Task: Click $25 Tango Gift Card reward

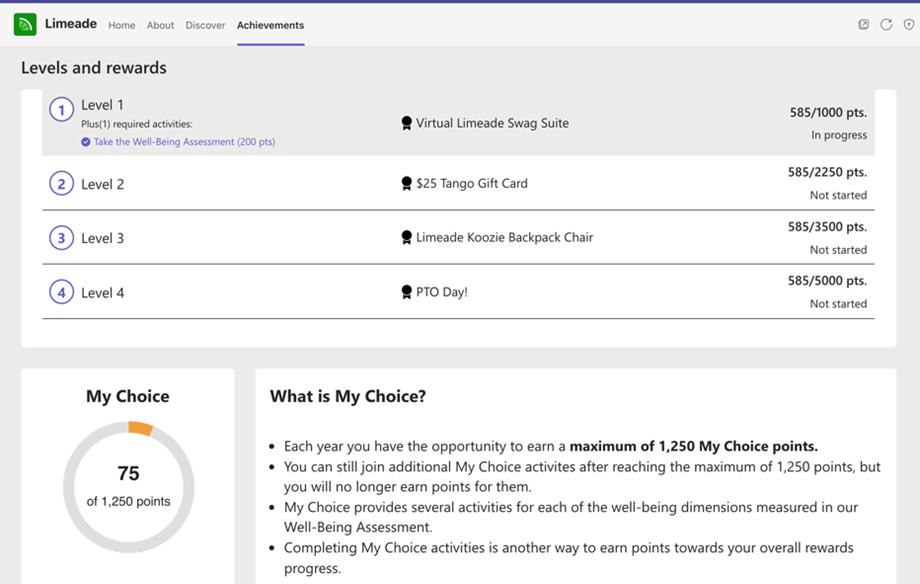Action: tap(472, 184)
